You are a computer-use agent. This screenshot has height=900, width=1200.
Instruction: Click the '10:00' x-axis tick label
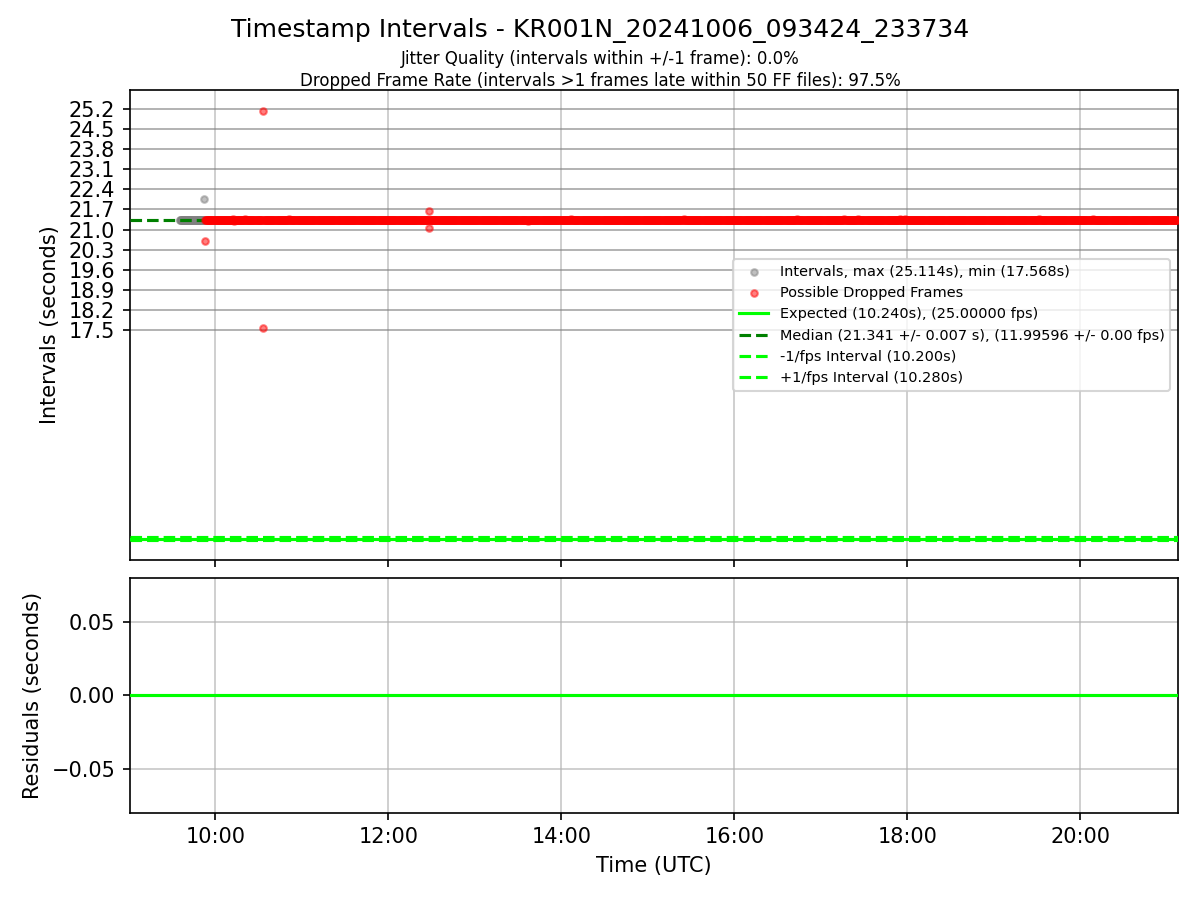coord(215,836)
